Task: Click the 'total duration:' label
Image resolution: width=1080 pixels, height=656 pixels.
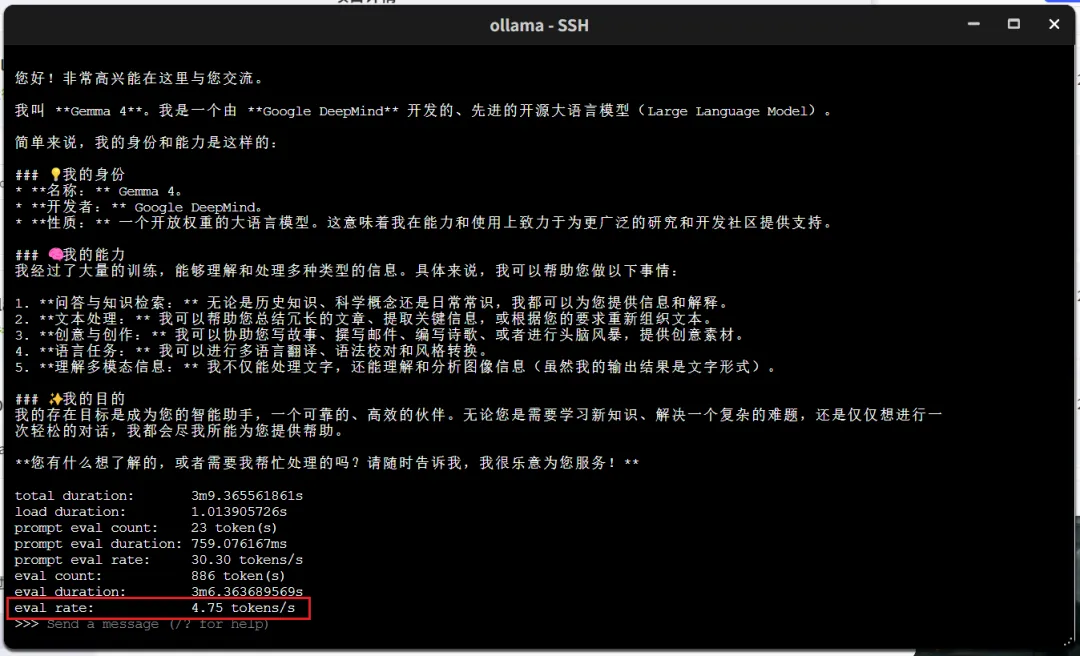Action: tap(74, 496)
